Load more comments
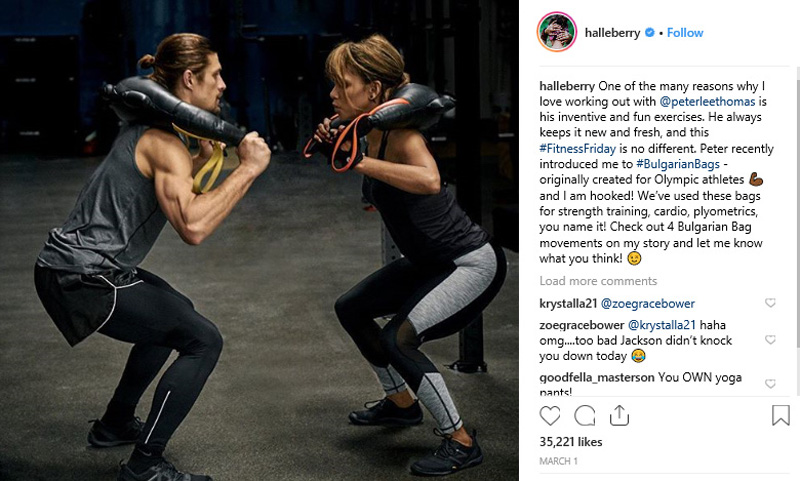The height and width of the screenshot is (481, 800). coord(598,281)
